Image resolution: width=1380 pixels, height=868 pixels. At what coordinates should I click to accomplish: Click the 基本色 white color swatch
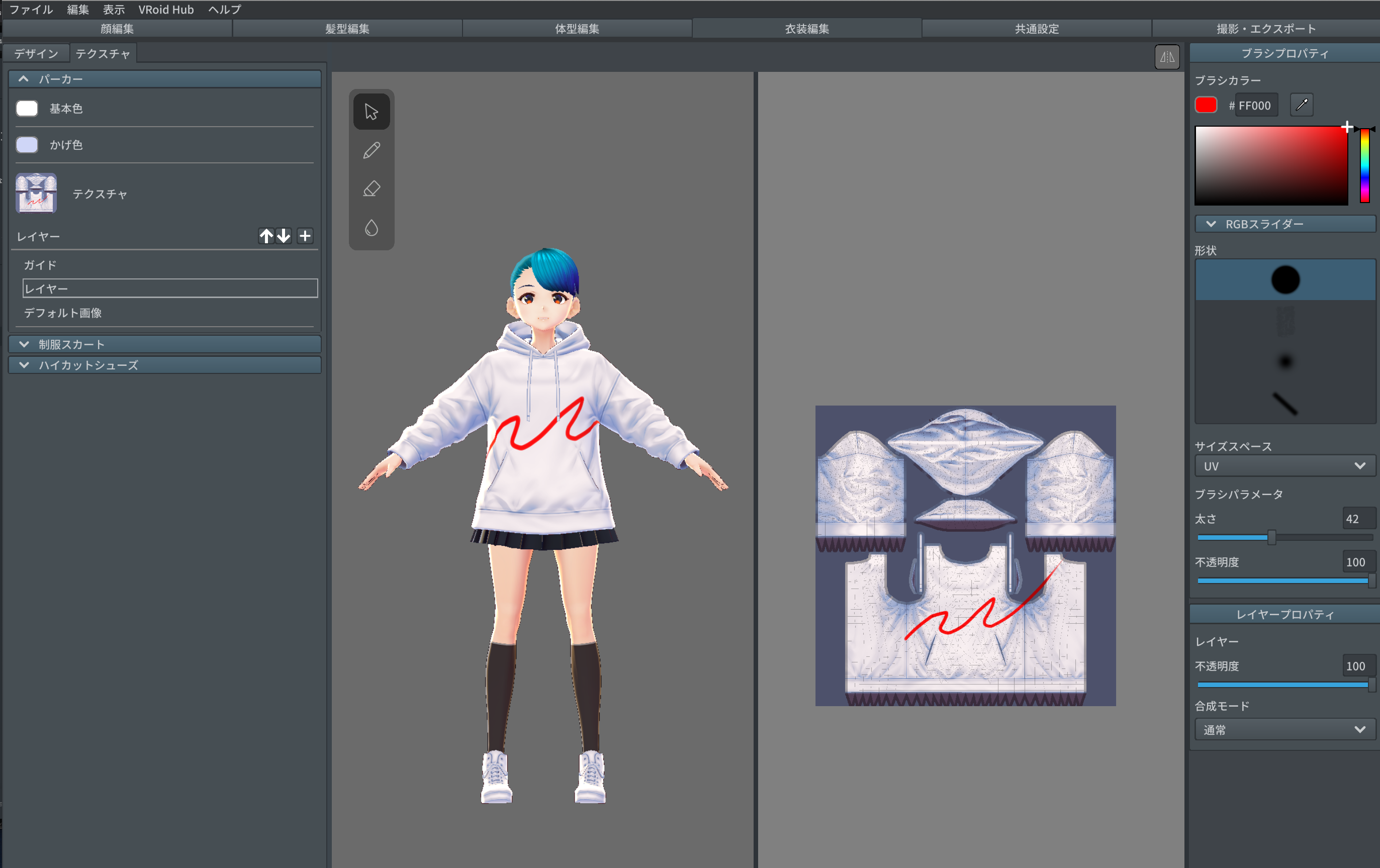[27, 108]
